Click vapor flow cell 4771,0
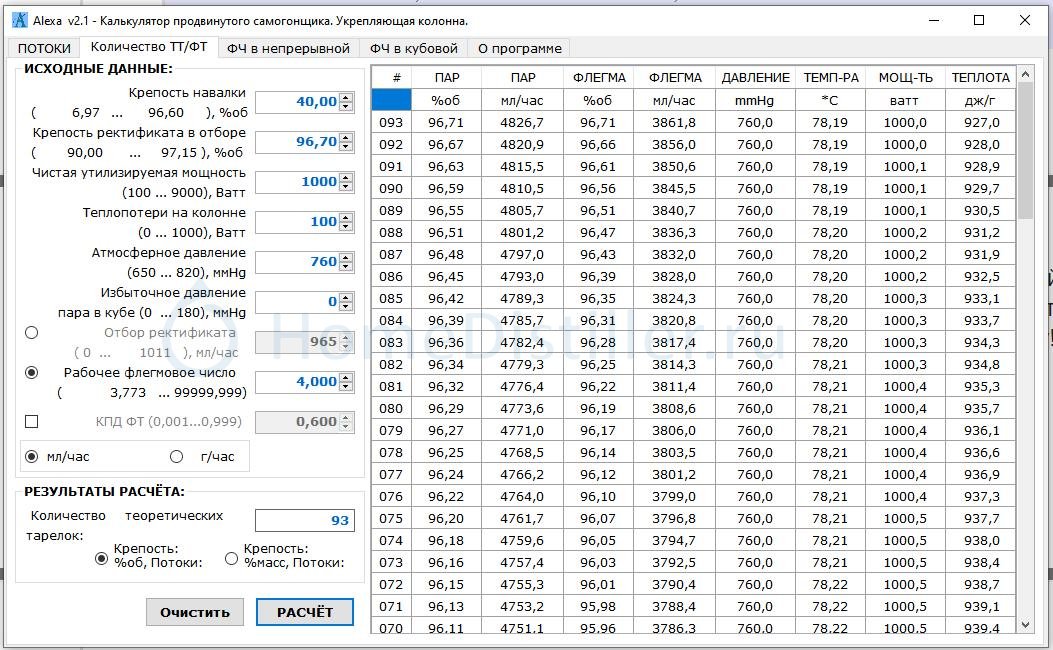Viewport: 1053px width, 650px height. [x=522, y=430]
